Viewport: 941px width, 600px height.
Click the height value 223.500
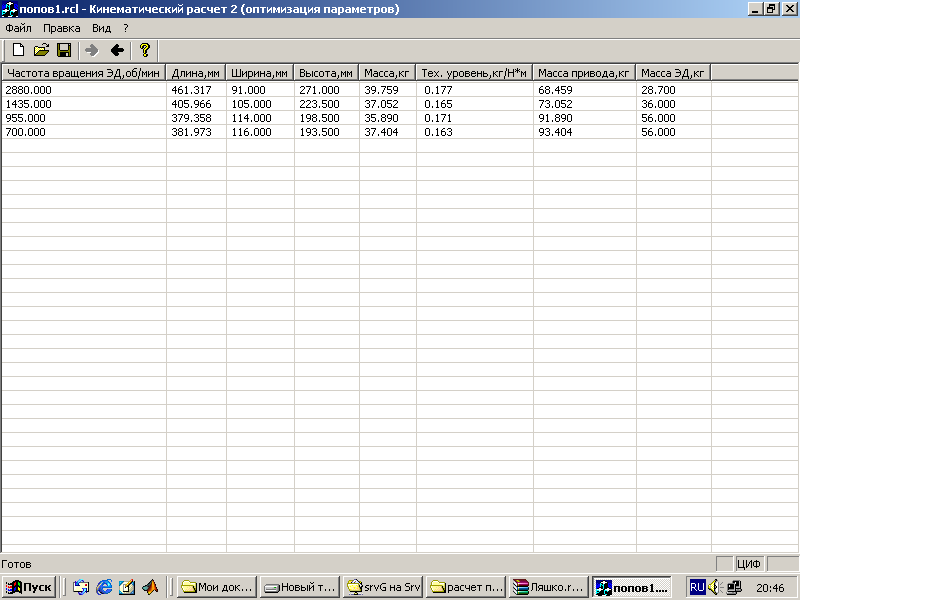point(319,104)
